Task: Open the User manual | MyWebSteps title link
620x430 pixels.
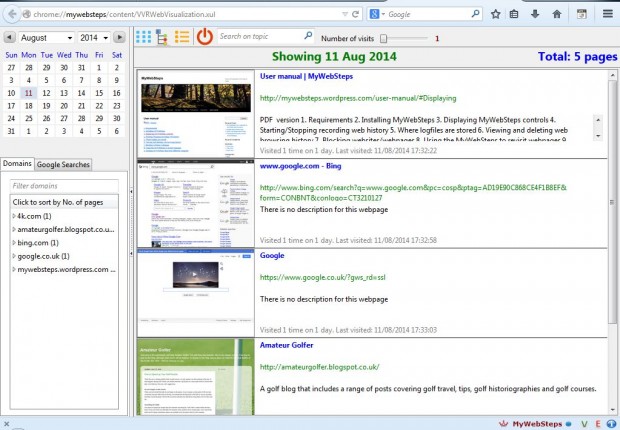Action: coord(306,76)
